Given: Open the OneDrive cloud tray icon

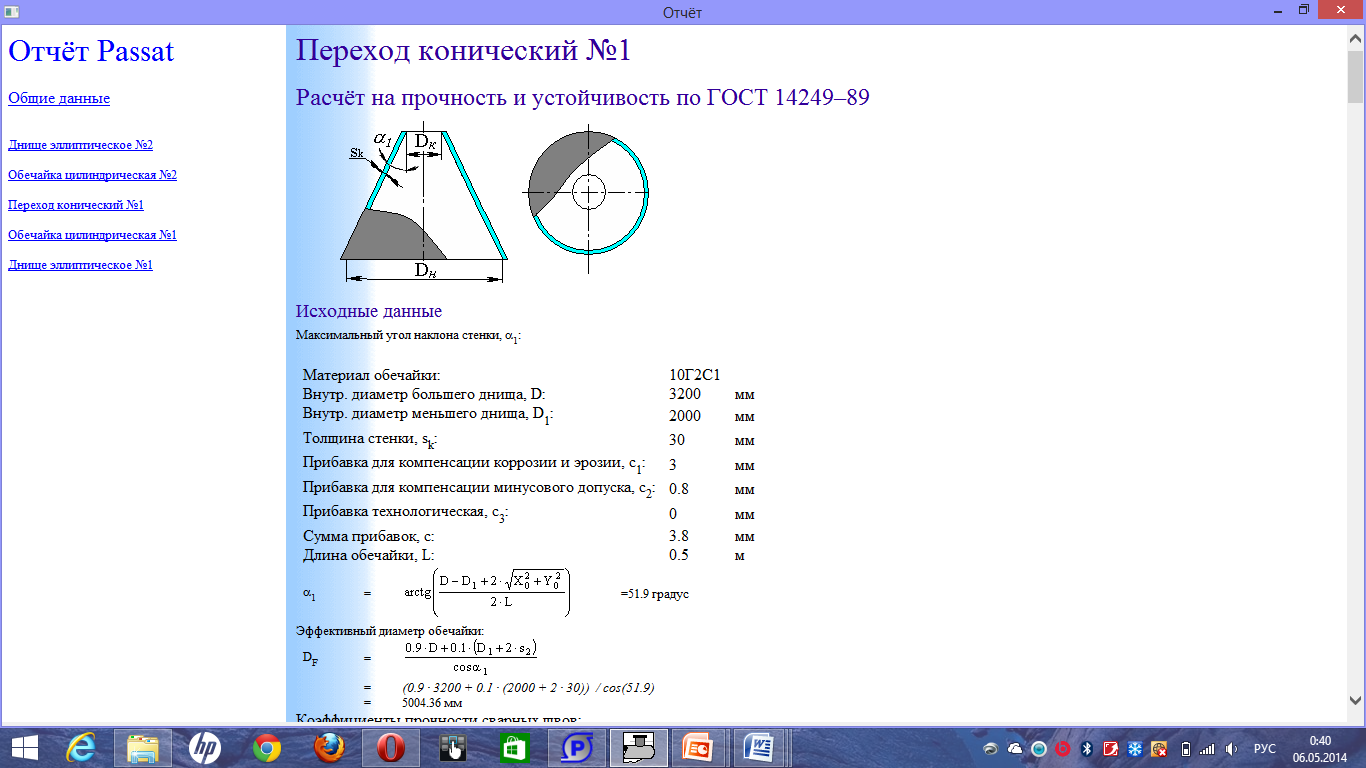Looking at the screenshot, I should tap(1015, 749).
